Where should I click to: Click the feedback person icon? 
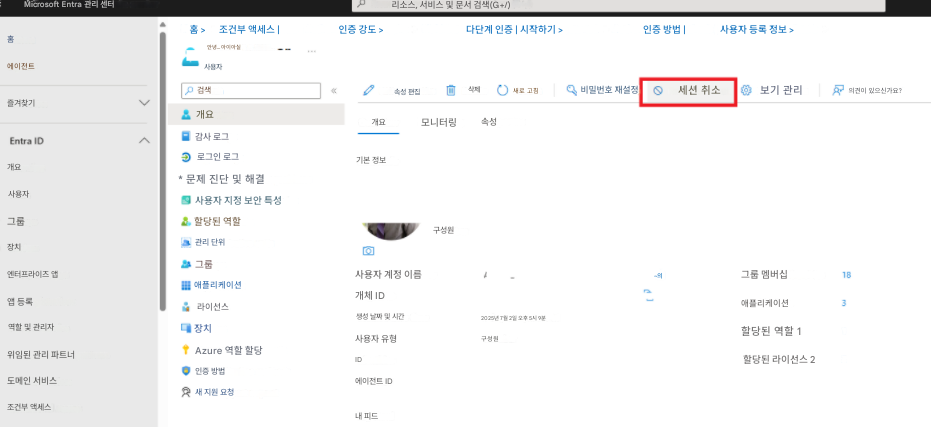pyautogui.click(x=838, y=90)
